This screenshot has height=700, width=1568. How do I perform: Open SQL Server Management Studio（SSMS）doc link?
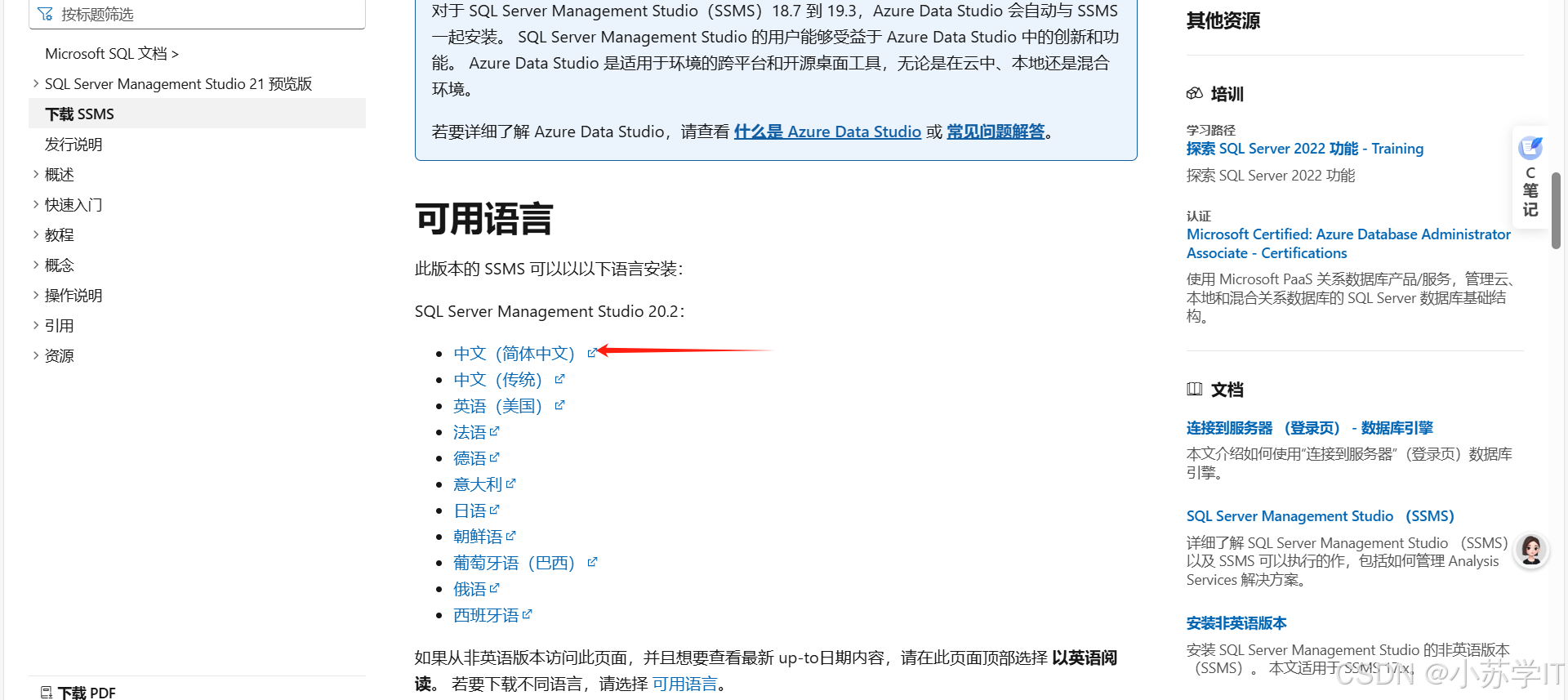tap(1321, 516)
